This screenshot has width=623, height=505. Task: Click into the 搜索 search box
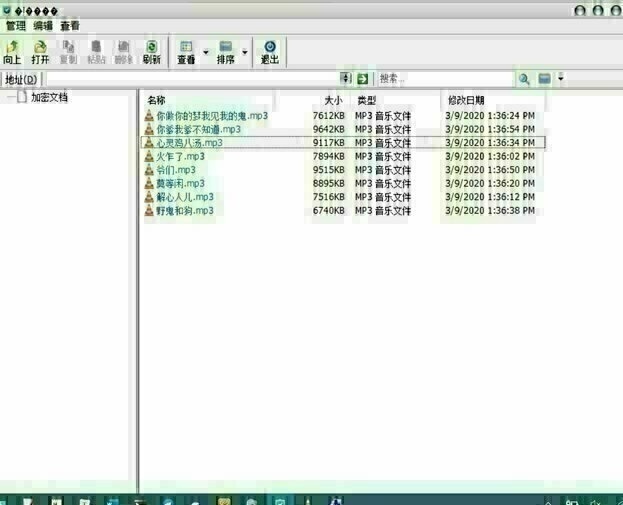(x=445, y=79)
